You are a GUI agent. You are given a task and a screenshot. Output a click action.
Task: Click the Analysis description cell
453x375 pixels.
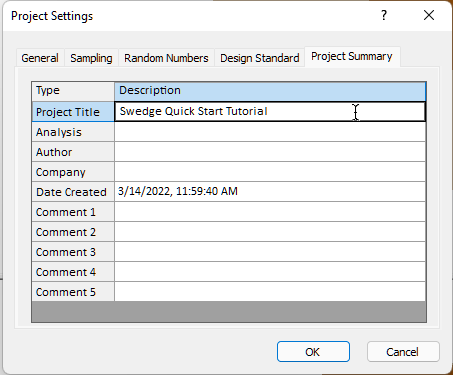(270, 132)
